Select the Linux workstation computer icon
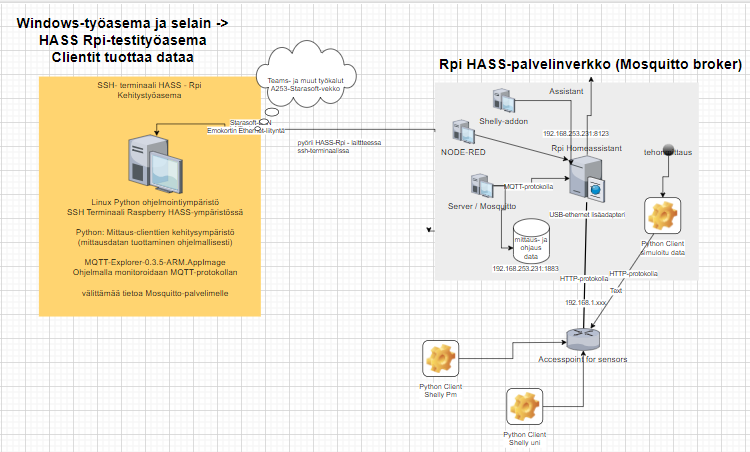Image resolution: width=750 pixels, height=452 pixels. point(155,164)
